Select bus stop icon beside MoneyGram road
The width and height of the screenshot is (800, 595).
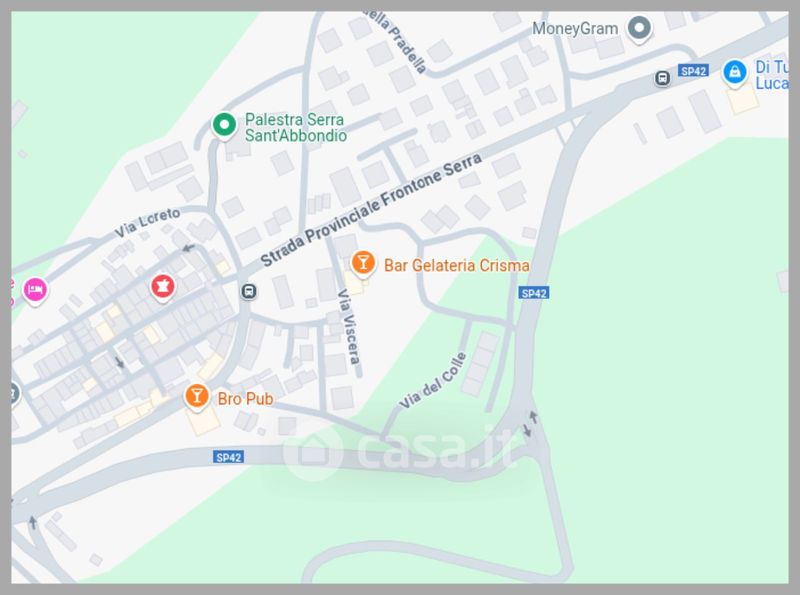click(662, 78)
